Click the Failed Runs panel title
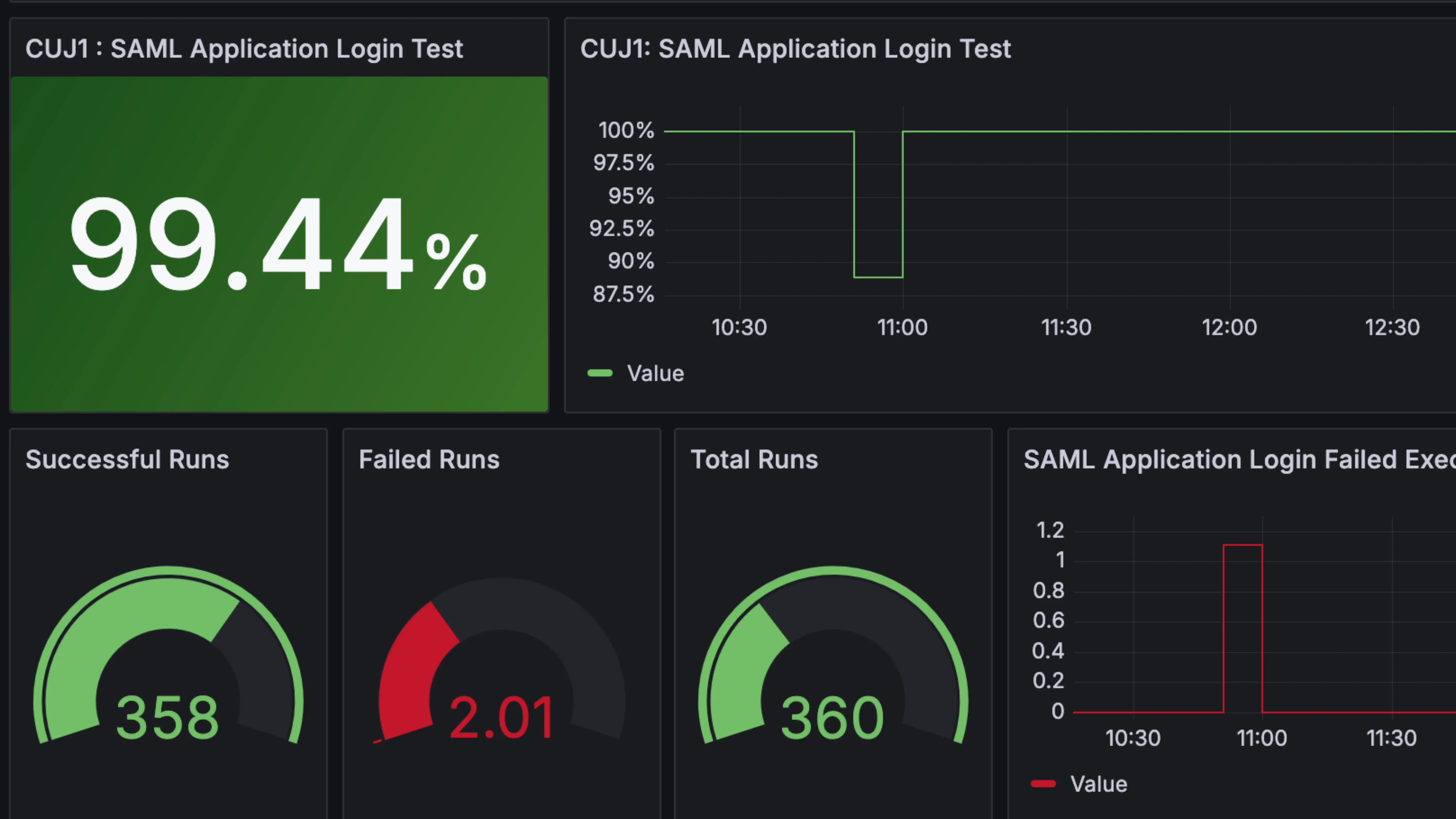 point(429,460)
